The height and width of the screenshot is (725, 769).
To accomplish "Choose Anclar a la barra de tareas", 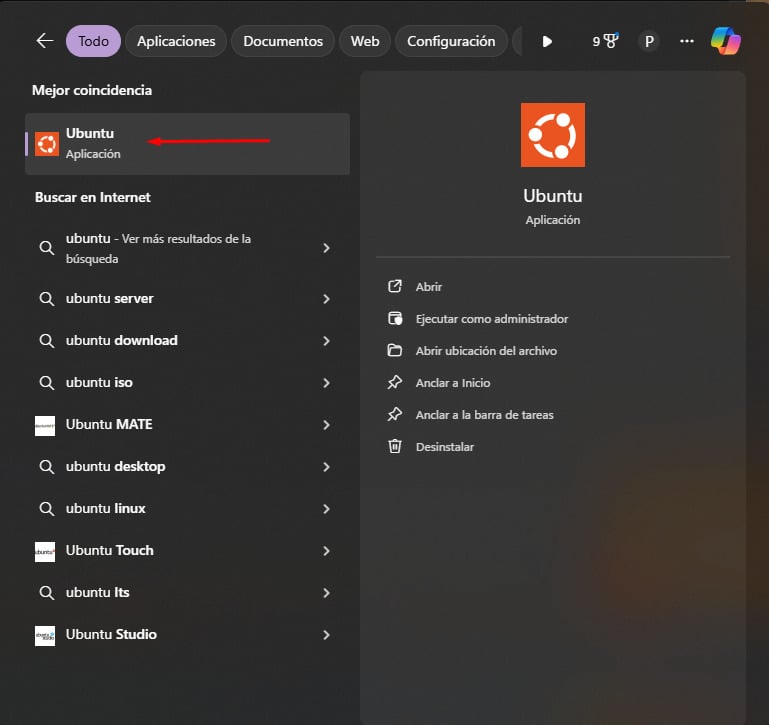I will coord(485,415).
